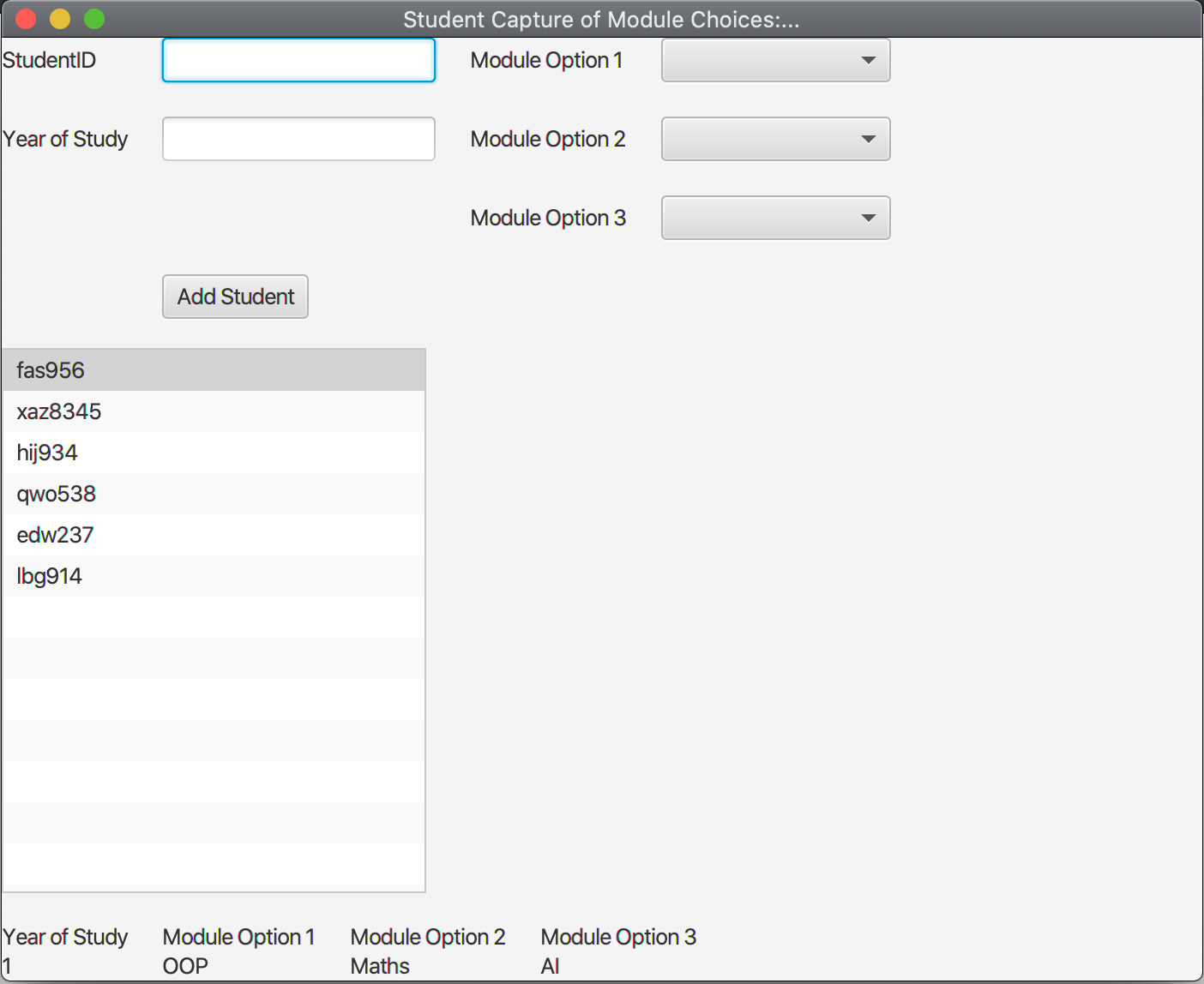Select student hij934 in the list
This screenshot has height=984, width=1204.
tap(214, 453)
